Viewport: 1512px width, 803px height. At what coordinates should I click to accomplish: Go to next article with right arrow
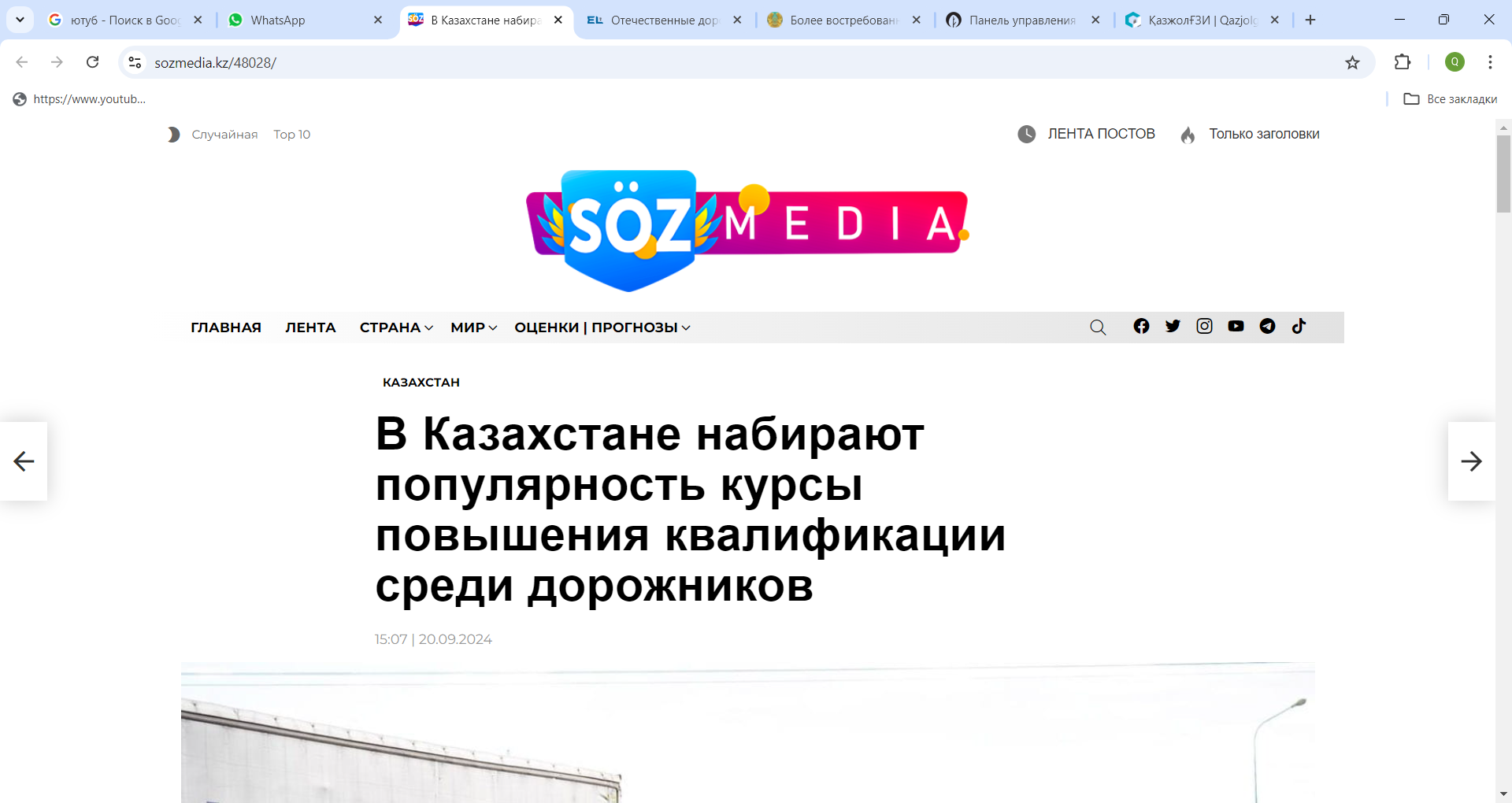click(x=1471, y=461)
